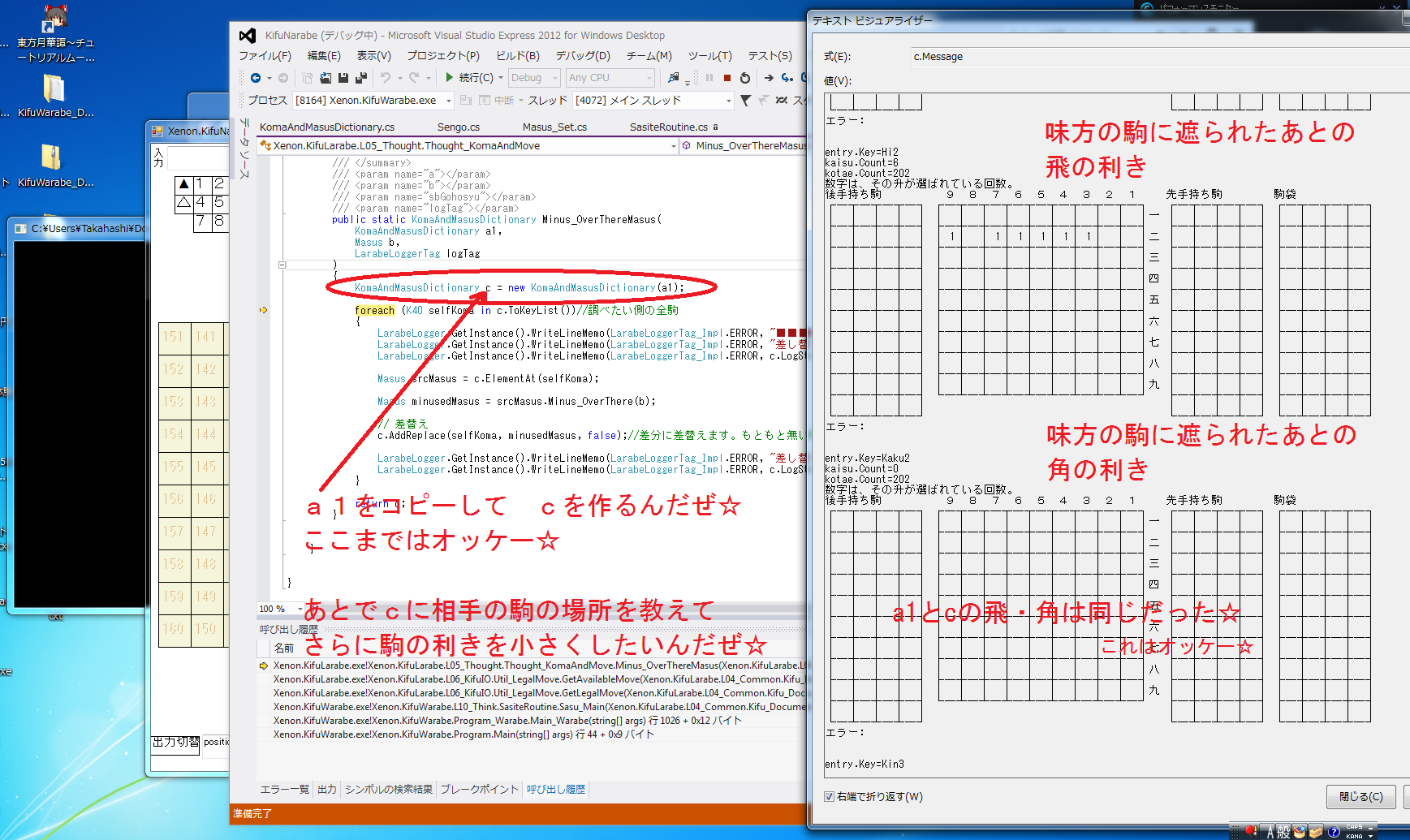Switch to the 出力 bottom tab
1410x840 pixels.
(x=327, y=789)
